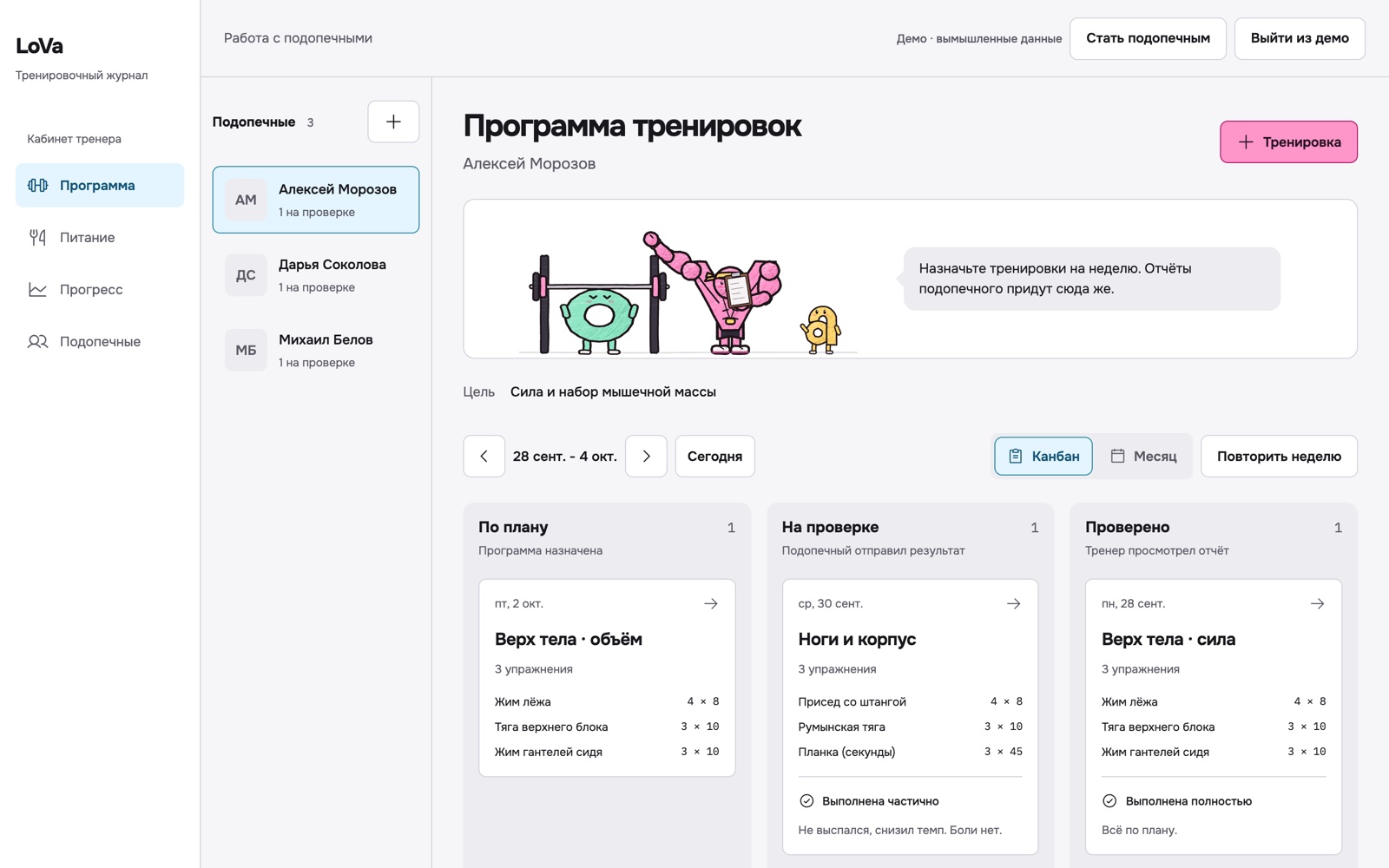Select Алексей Морозов in the list
The width and height of the screenshot is (1389, 868).
click(x=316, y=200)
